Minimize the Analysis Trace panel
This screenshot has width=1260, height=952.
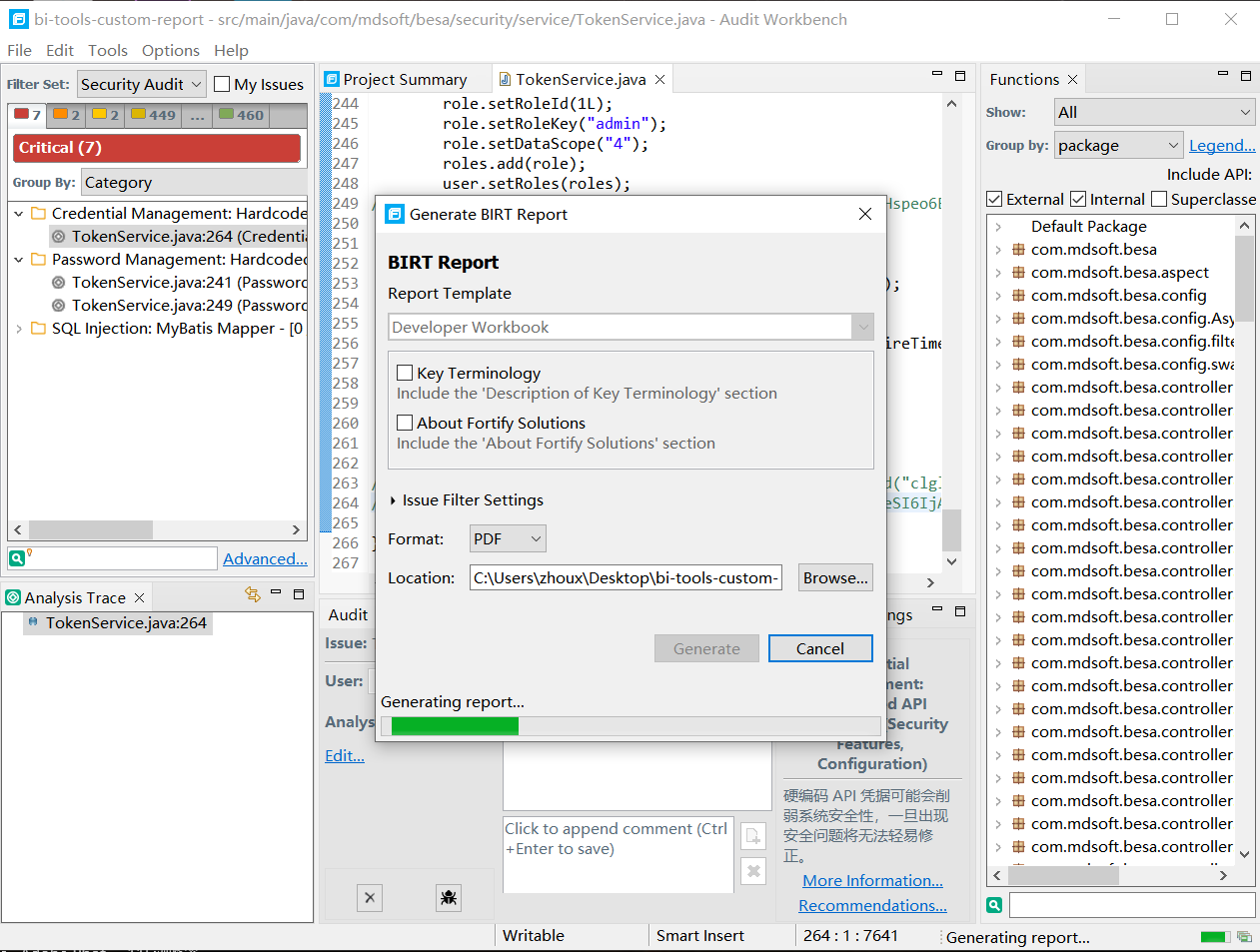[277, 592]
